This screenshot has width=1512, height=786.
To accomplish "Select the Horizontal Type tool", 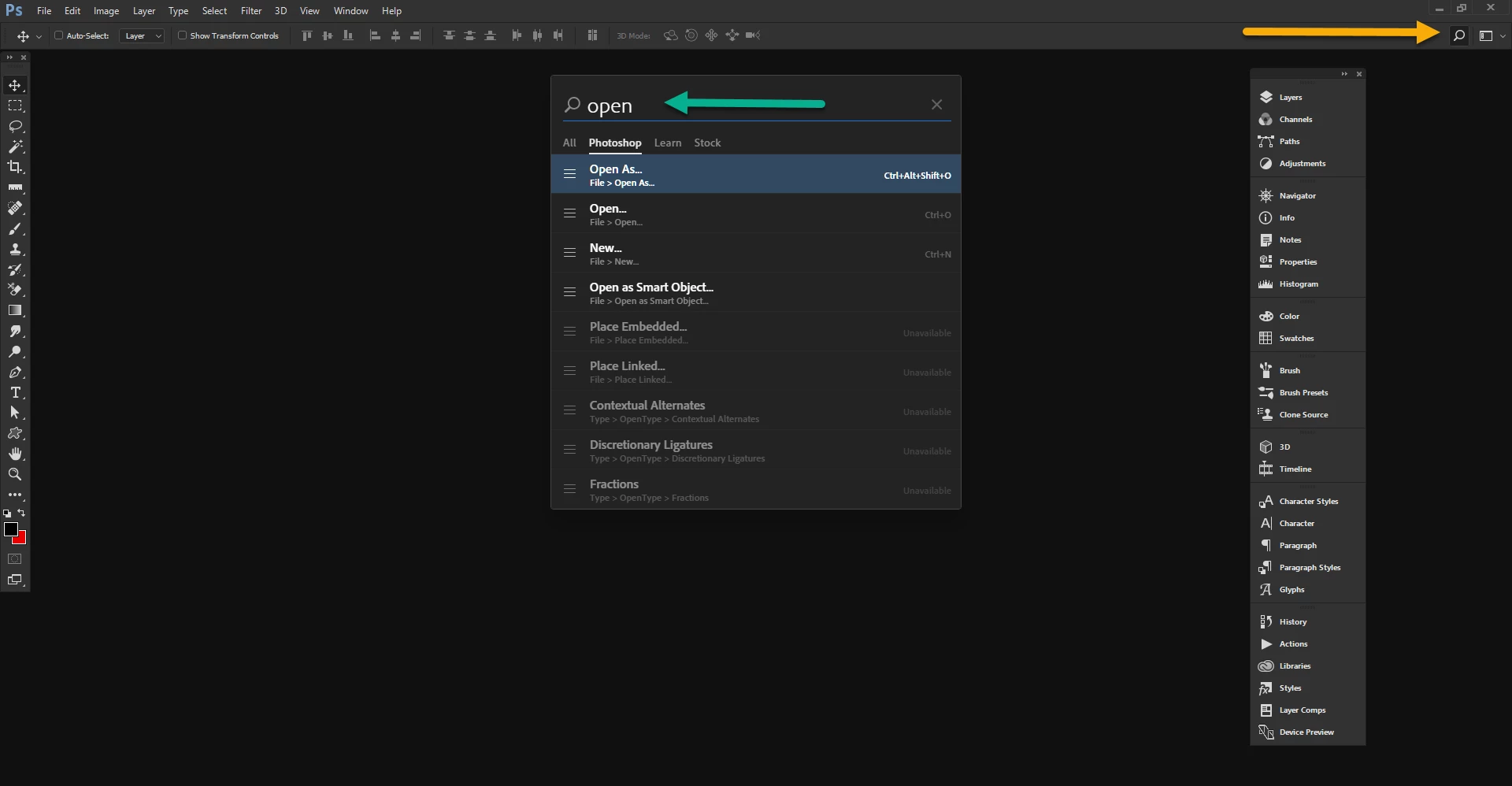I will tap(15, 392).
